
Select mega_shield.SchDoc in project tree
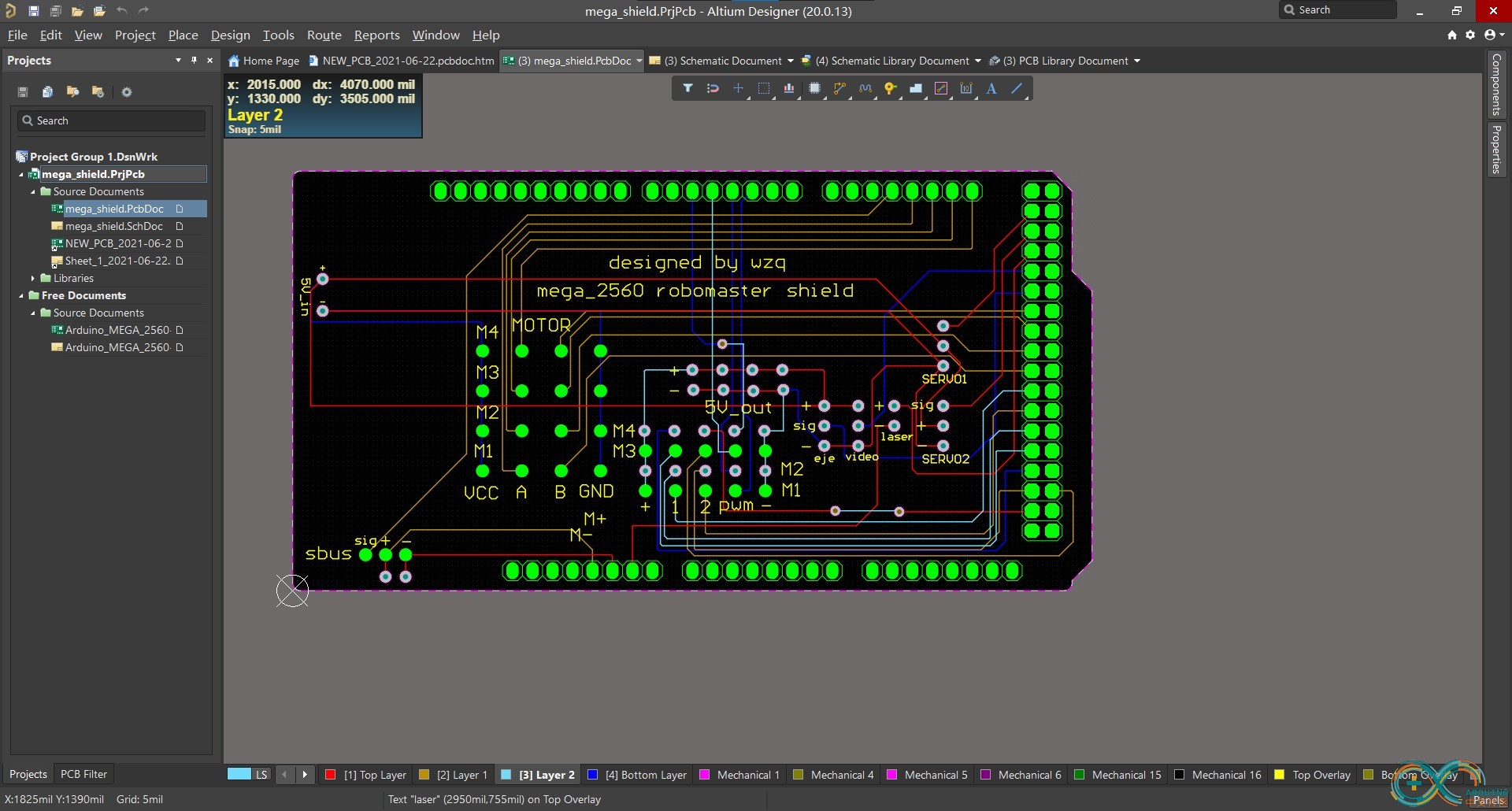point(113,226)
